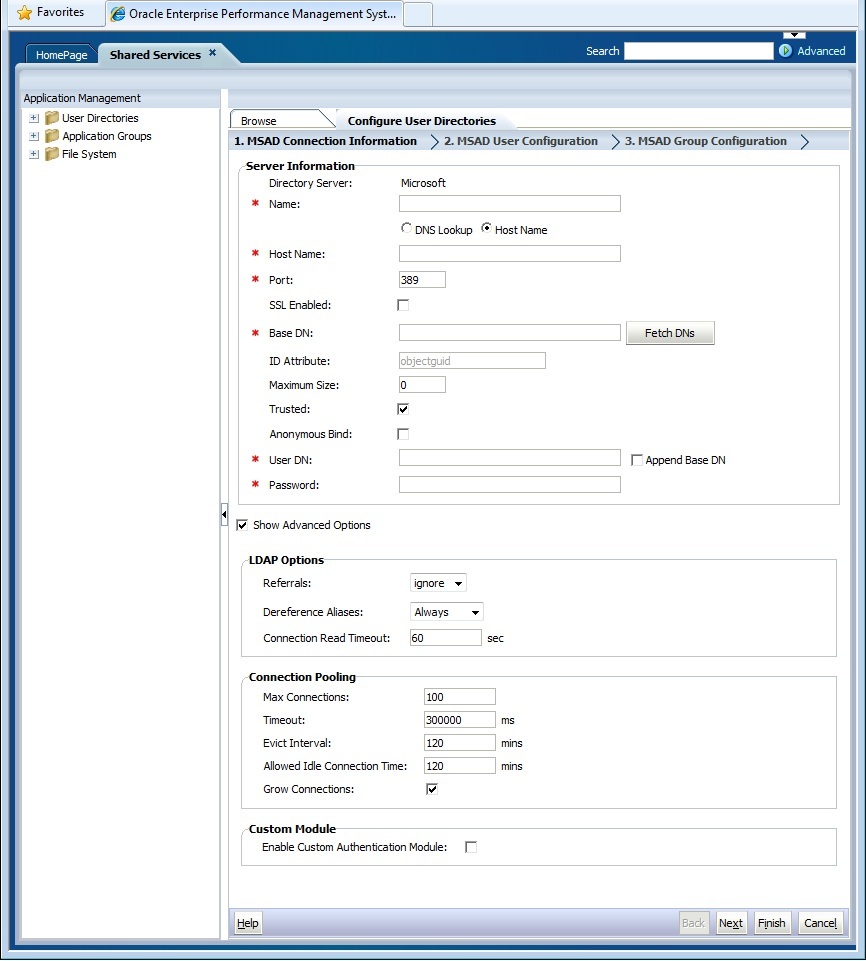The image size is (866, 961).
Task: Open the dropdown arrow above Advanced
Action: [x=794, y=35]
